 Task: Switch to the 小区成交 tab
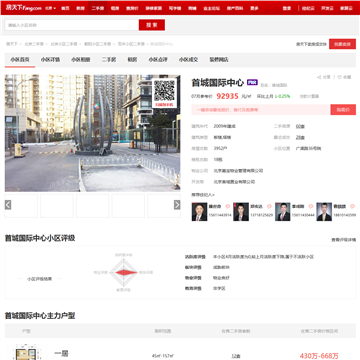pos(188,60)
